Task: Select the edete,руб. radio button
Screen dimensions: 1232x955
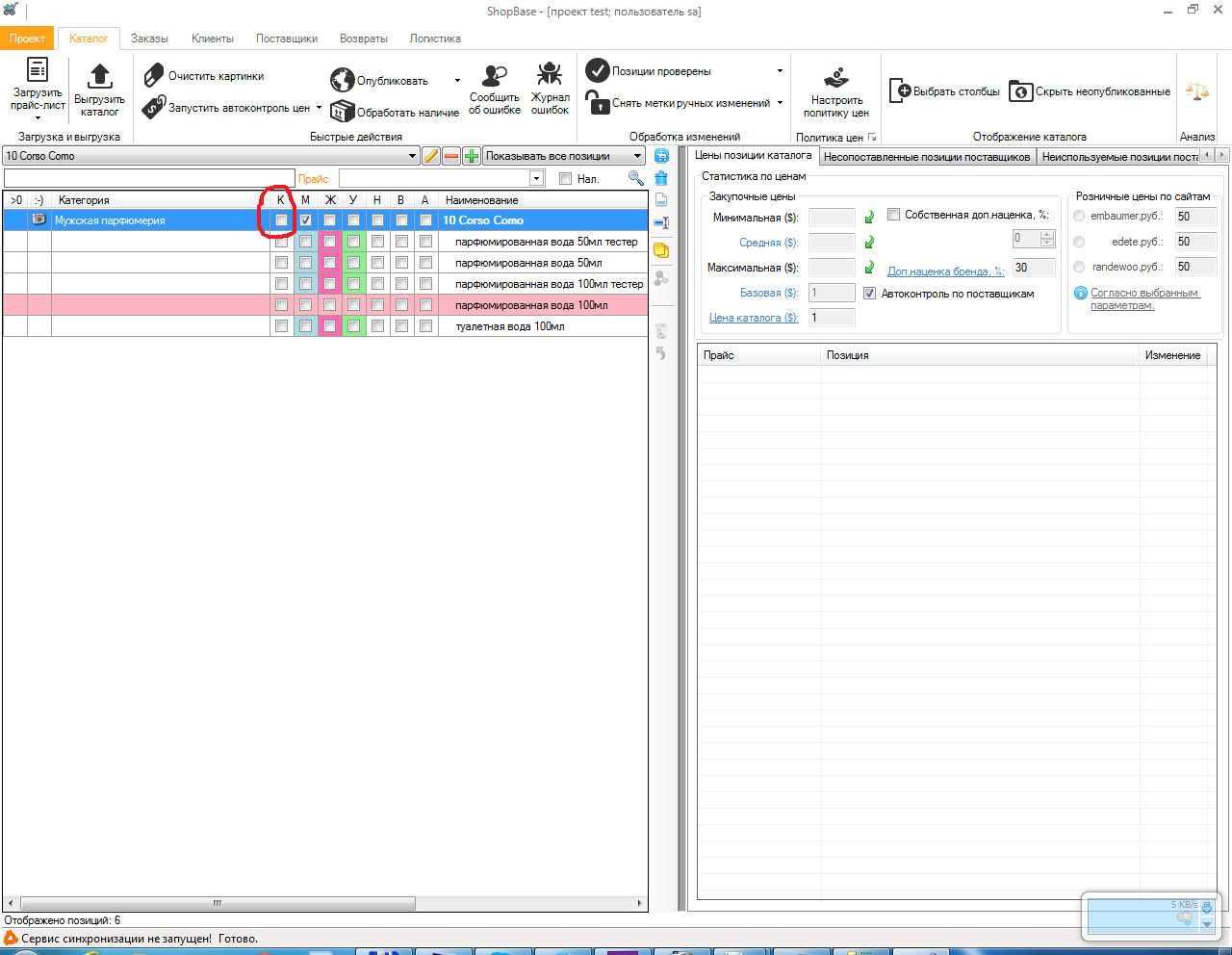Action: [x=1079, y=242]
